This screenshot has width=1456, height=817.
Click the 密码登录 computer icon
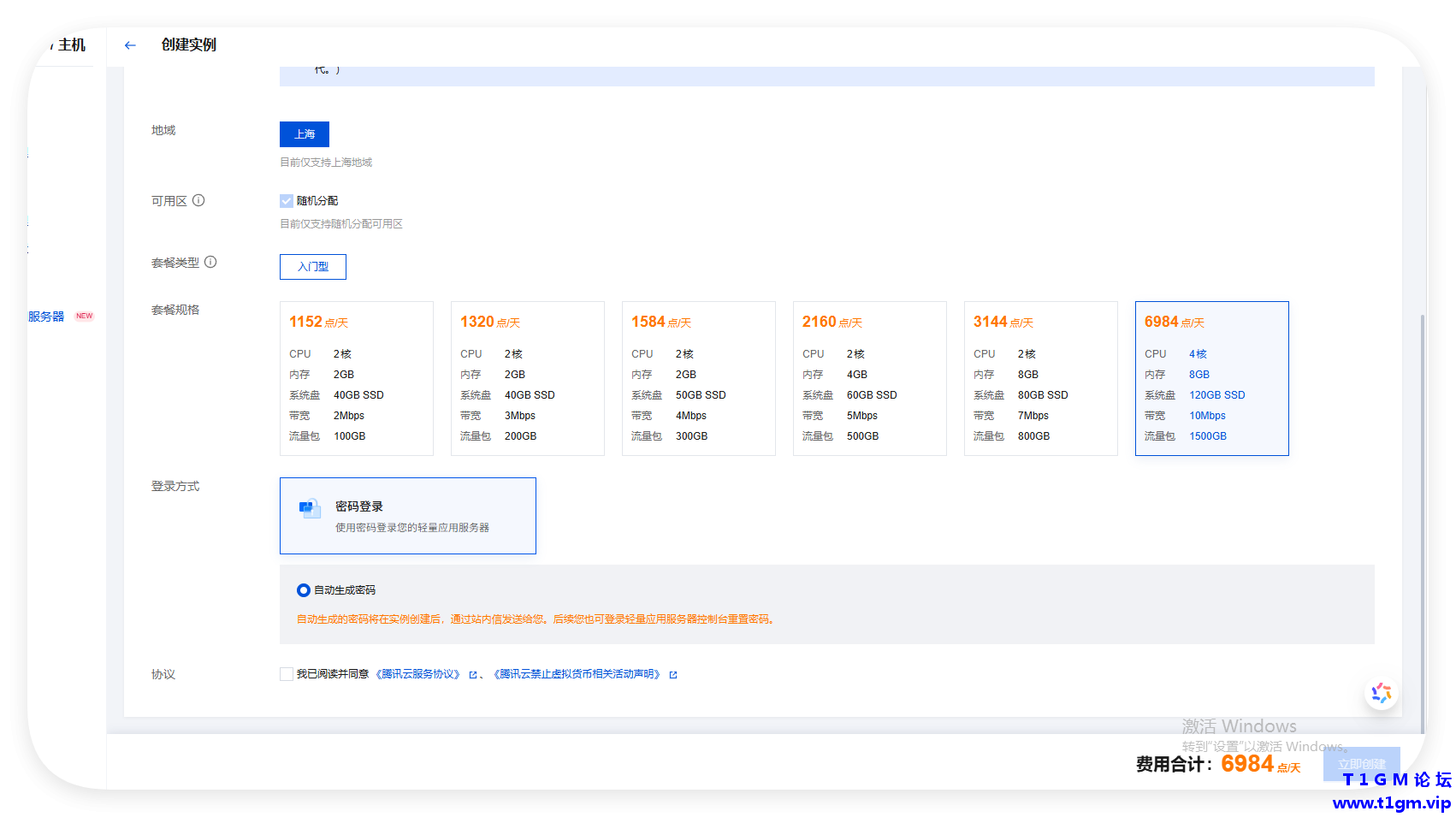coord(310,508)
